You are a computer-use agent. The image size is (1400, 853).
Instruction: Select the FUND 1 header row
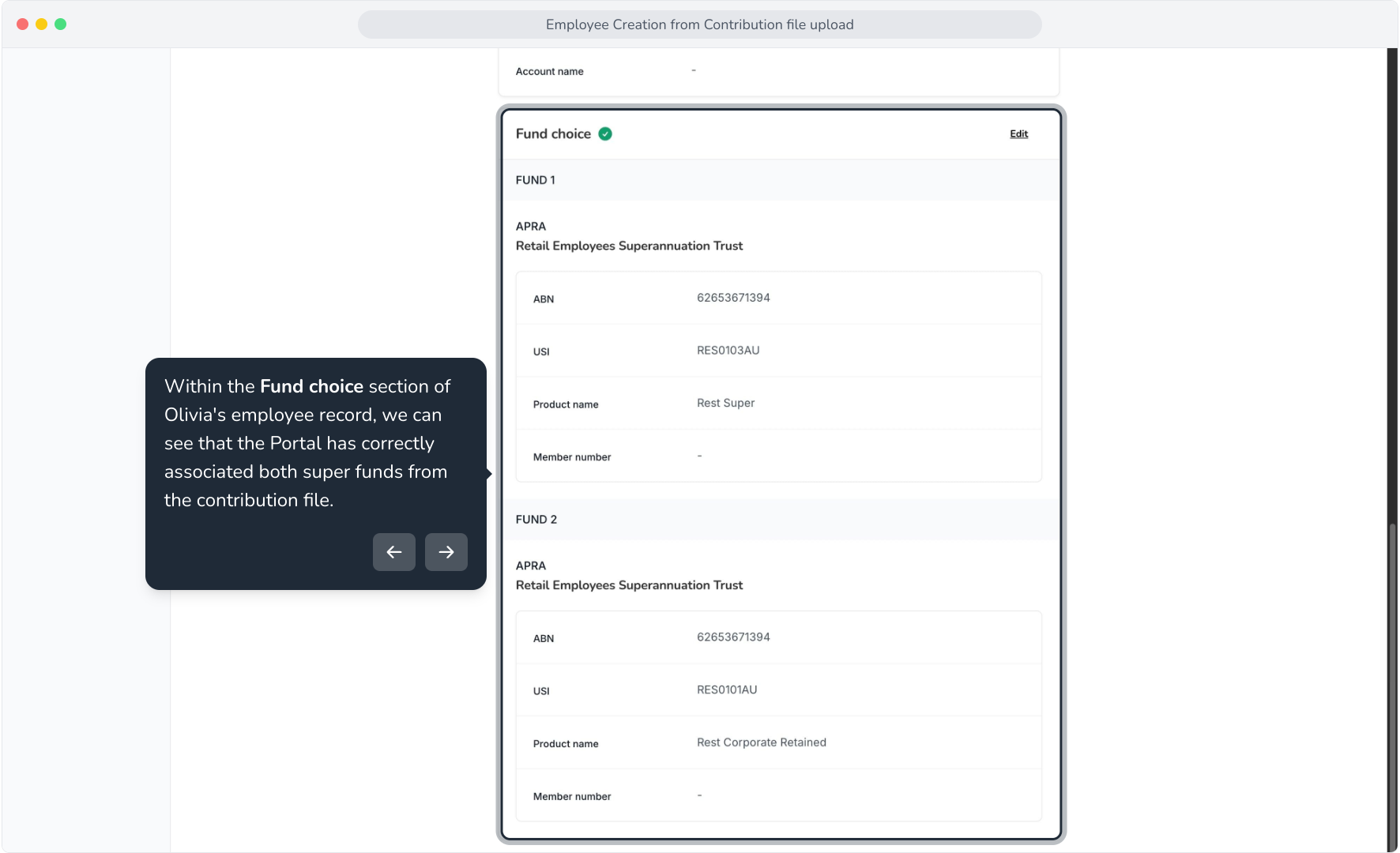[781, 180]
